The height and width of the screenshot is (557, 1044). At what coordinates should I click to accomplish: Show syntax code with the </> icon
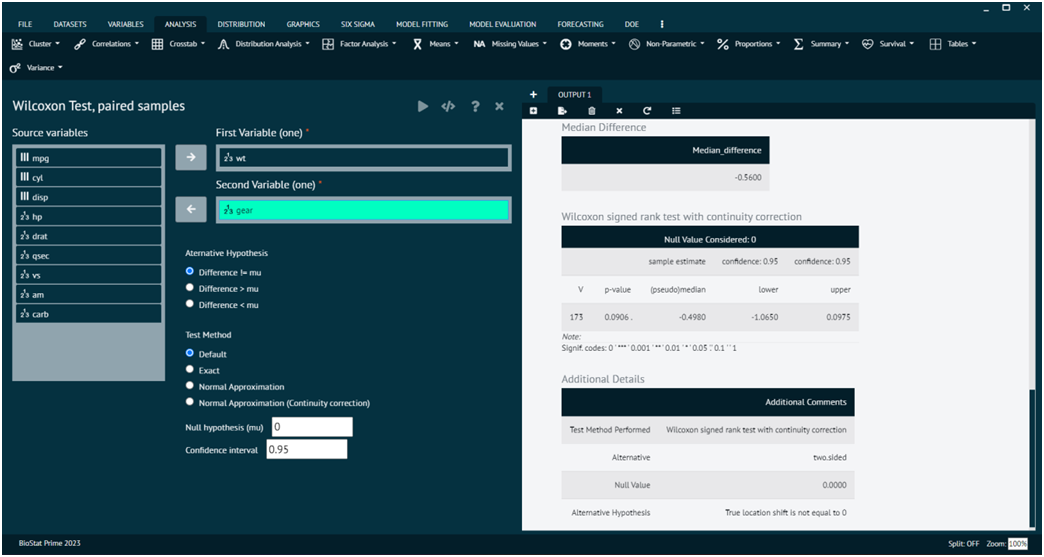pos(448,106)
